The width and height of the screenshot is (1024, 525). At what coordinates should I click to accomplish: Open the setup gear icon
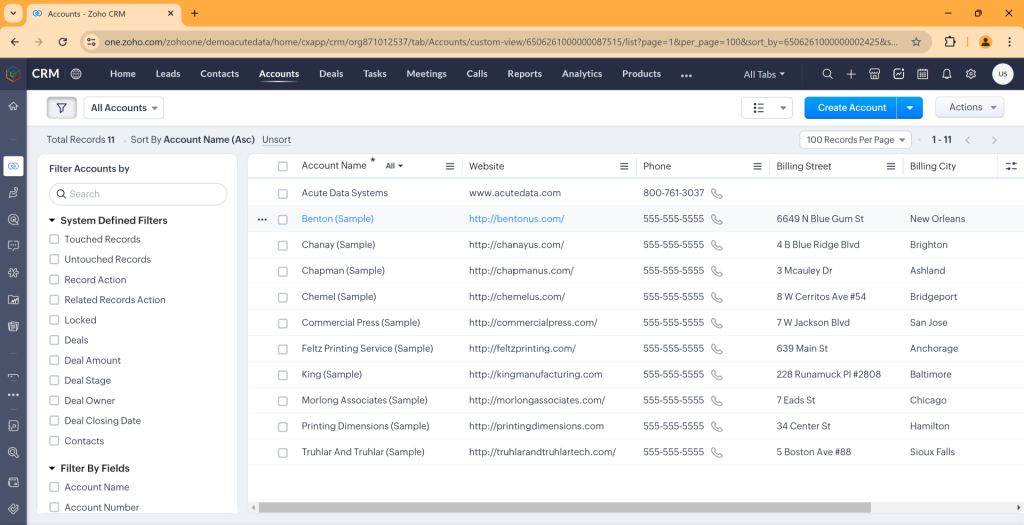click(x=970, y=74)
